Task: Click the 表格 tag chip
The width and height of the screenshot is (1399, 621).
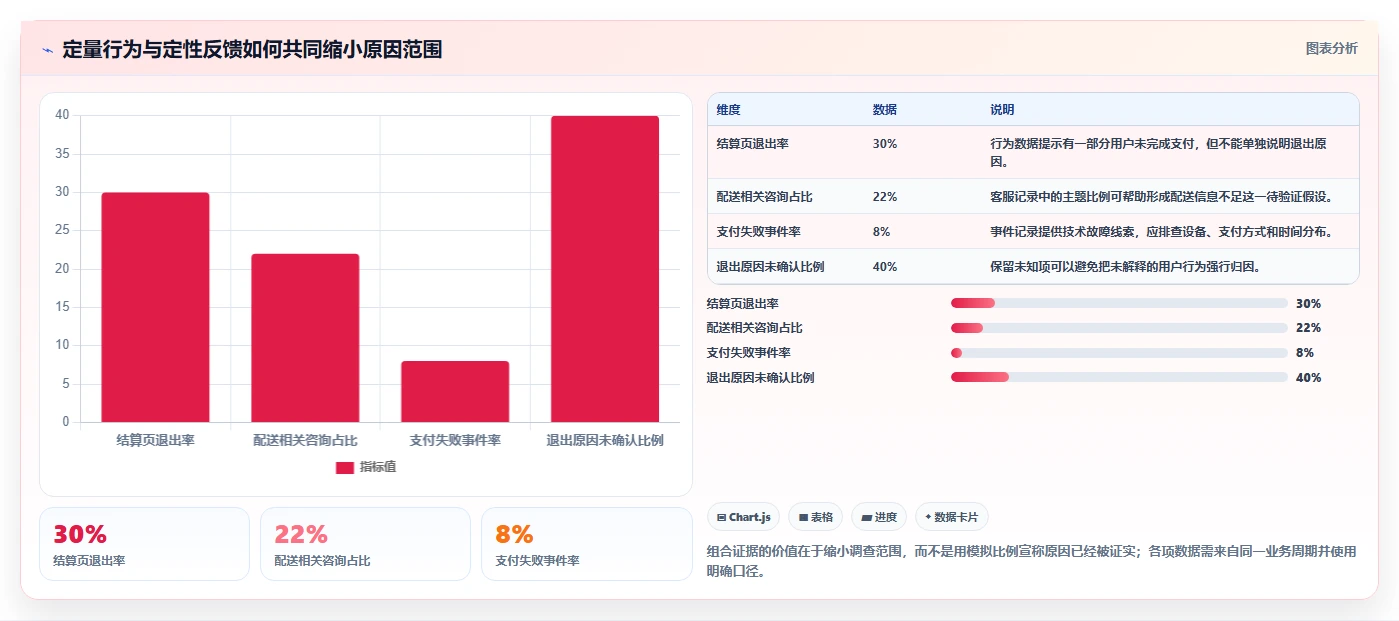Action: 816,517
